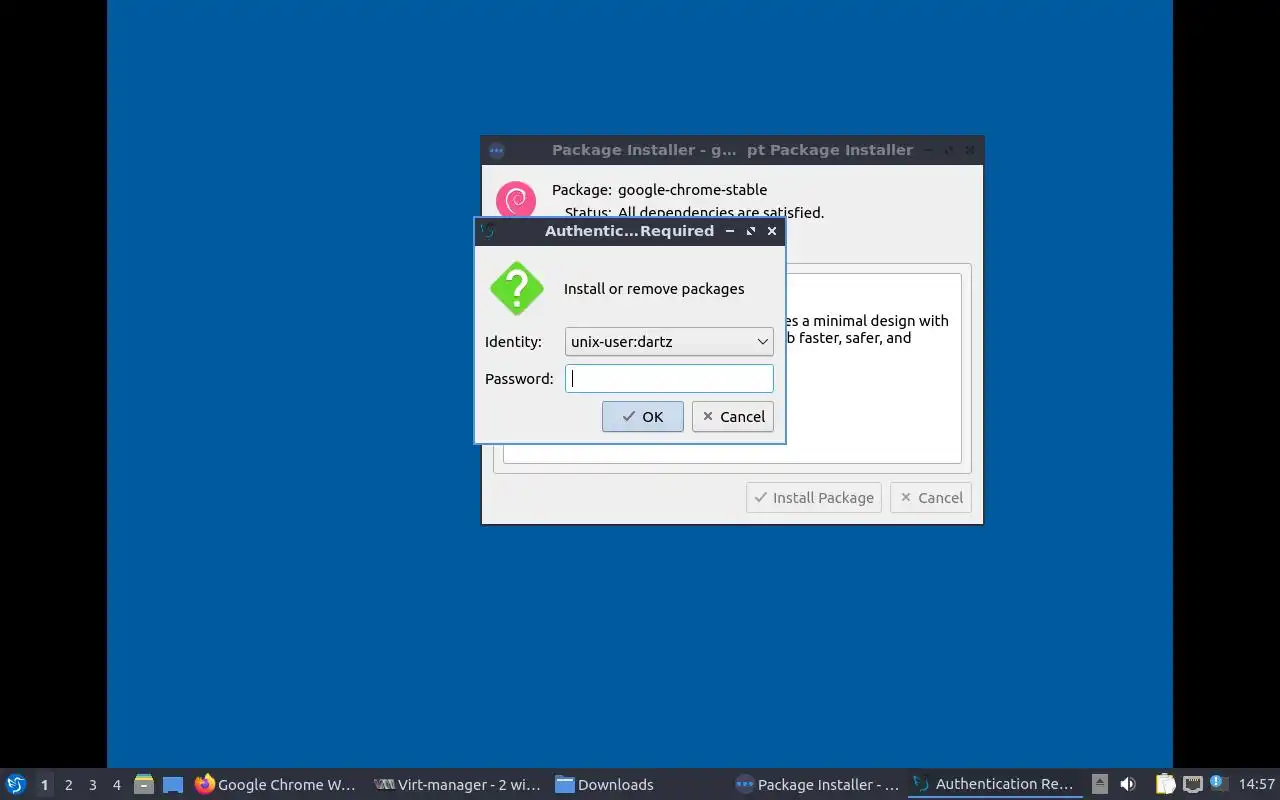1280x800 pixels.
Task: Click the green question mark icon
Action: pyautogui.click(x=516, y=288)
